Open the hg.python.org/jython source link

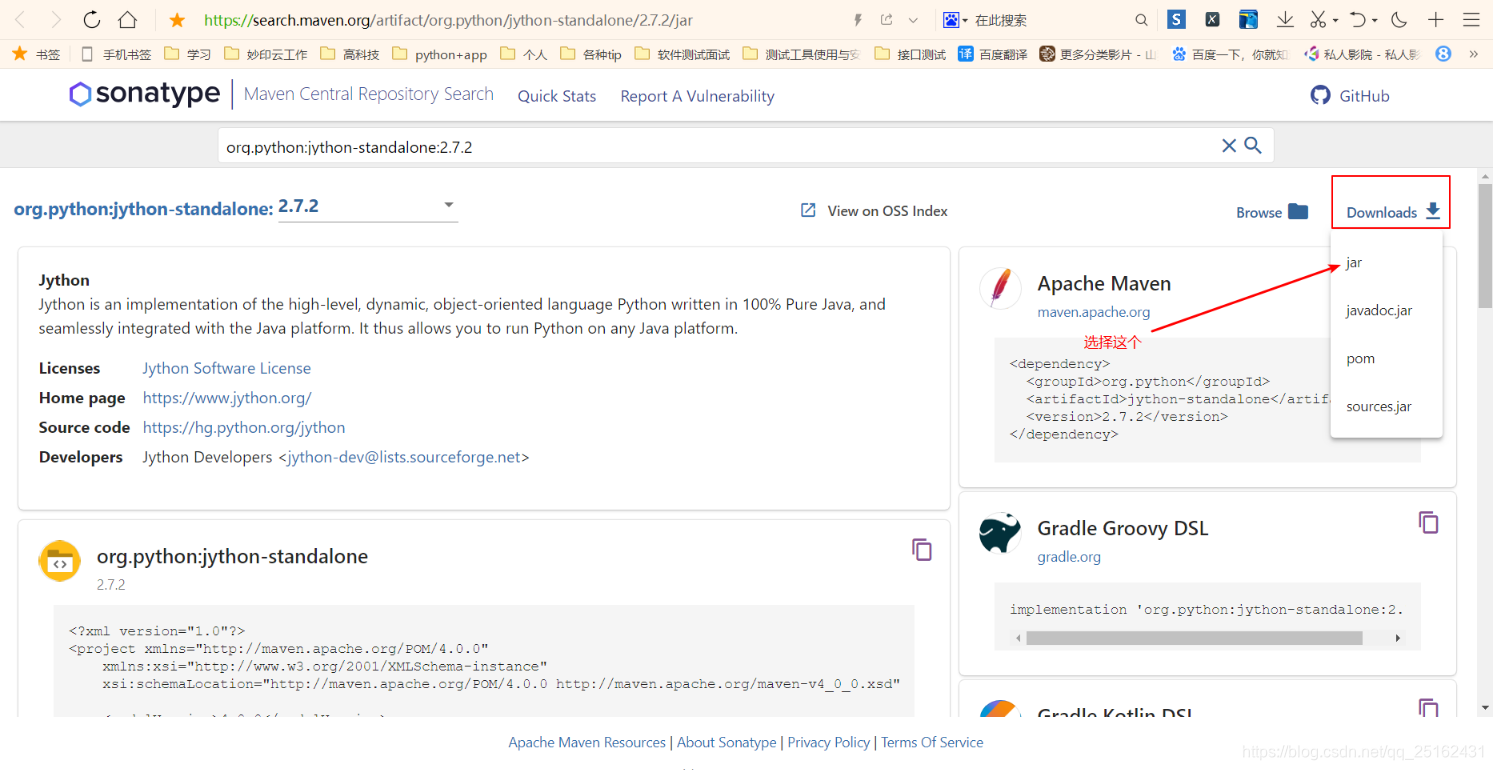[244, 427]
